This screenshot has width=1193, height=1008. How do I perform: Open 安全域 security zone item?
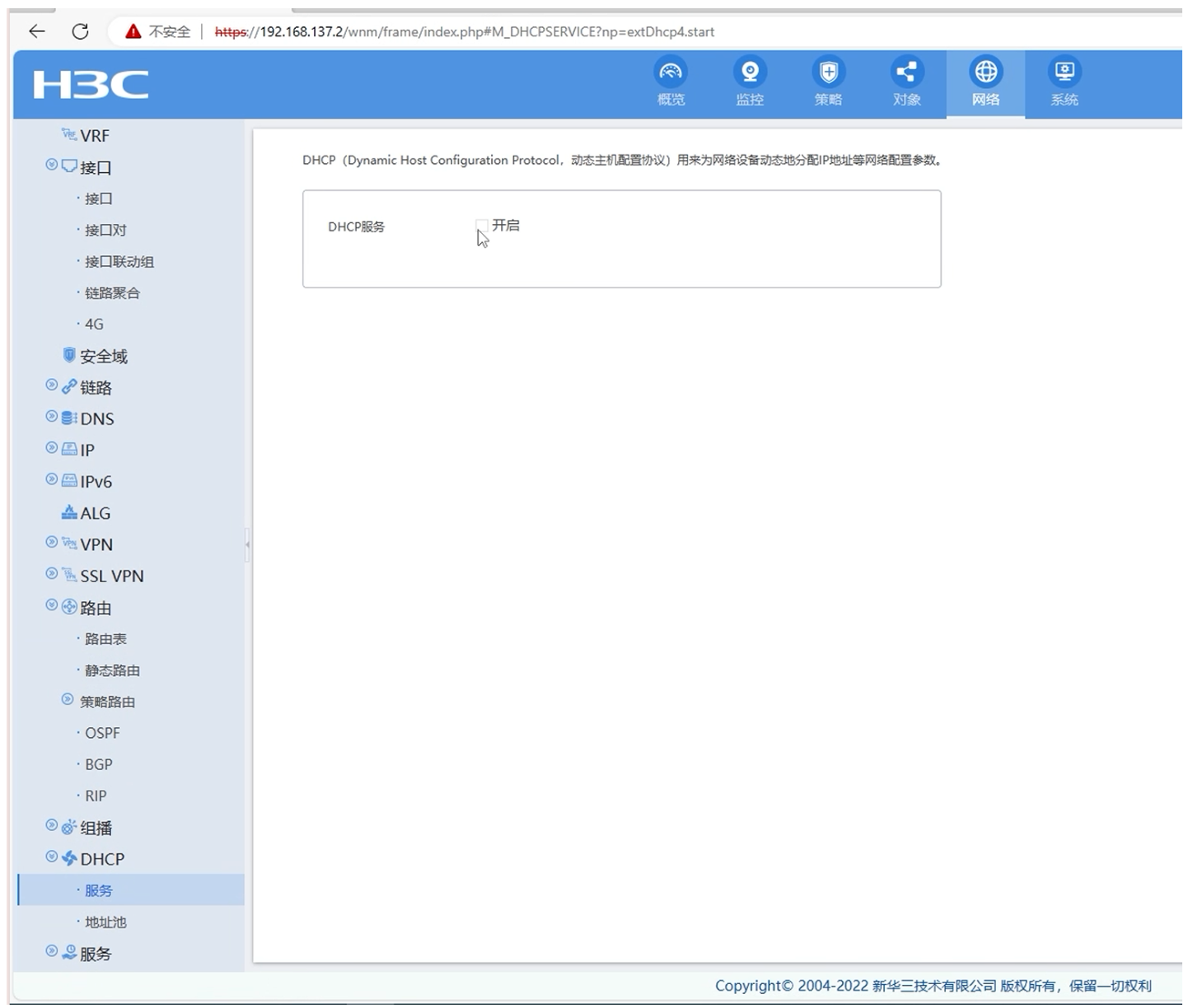104,357
